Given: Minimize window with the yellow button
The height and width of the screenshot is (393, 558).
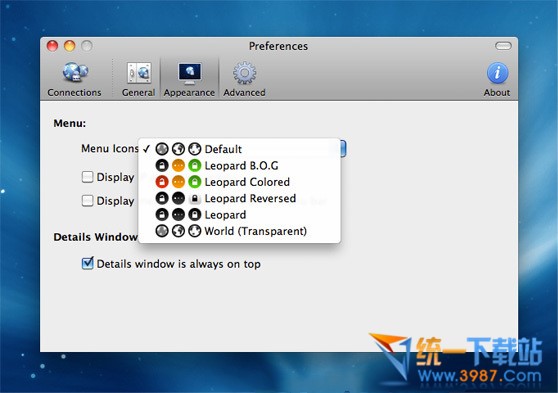Looking at the screenshot, I should pyautogui.click(x=70, y=46).
